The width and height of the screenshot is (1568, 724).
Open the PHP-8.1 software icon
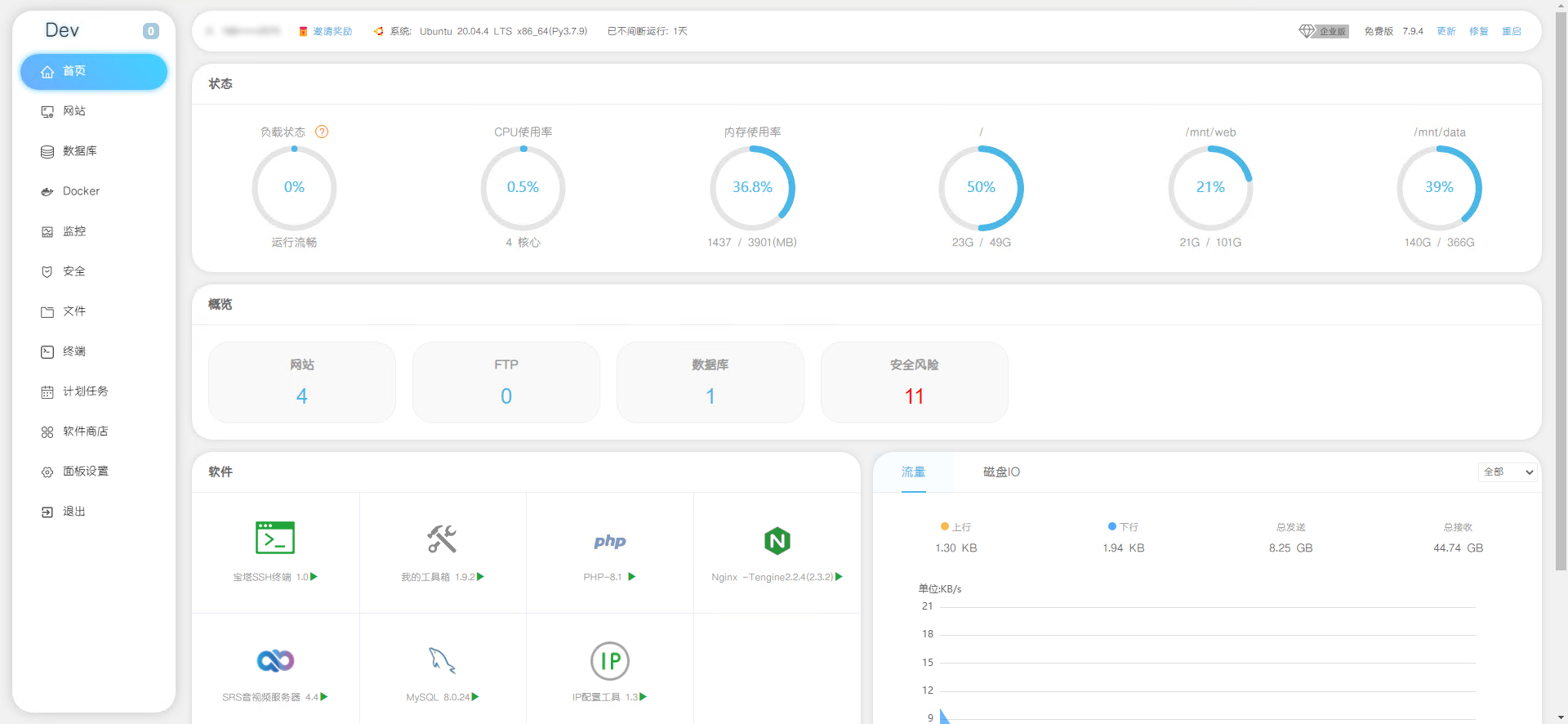pos(609,541)
